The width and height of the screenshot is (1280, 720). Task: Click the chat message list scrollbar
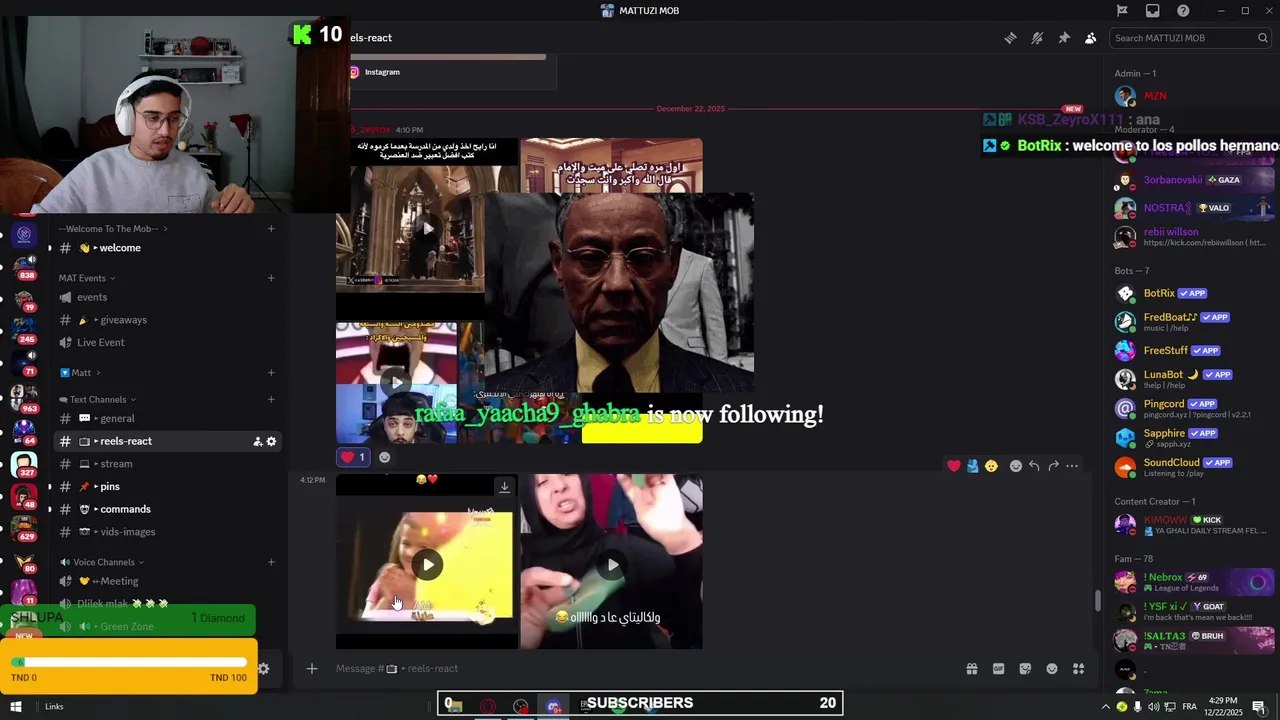point(1098,601)
